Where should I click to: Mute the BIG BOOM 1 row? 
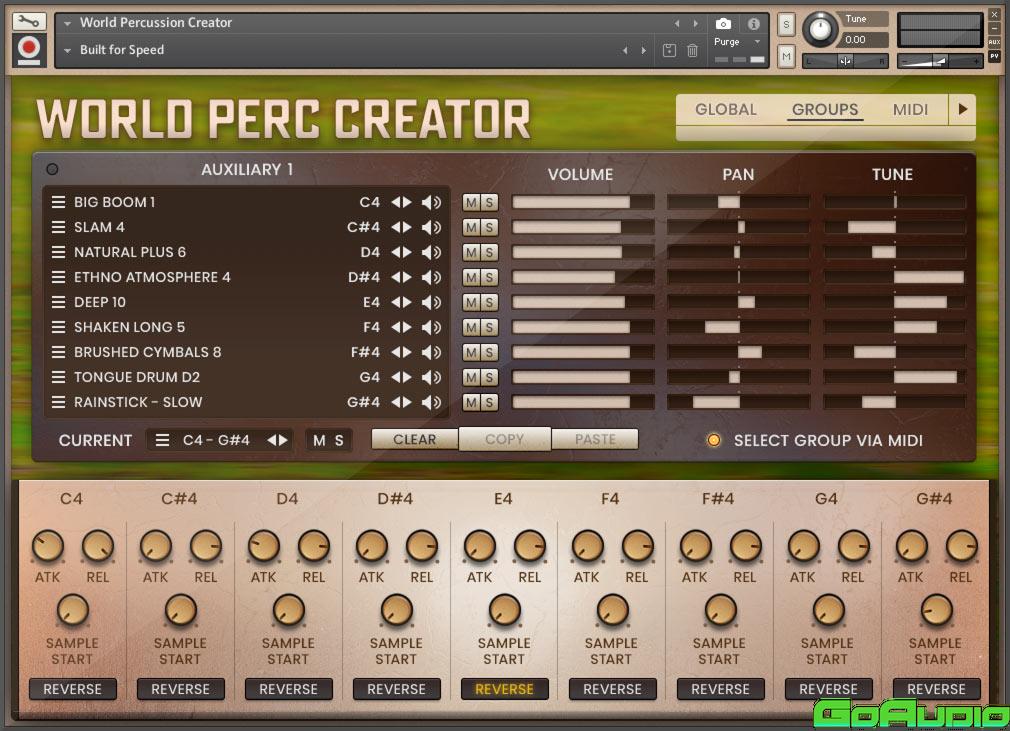coord(472,202)
